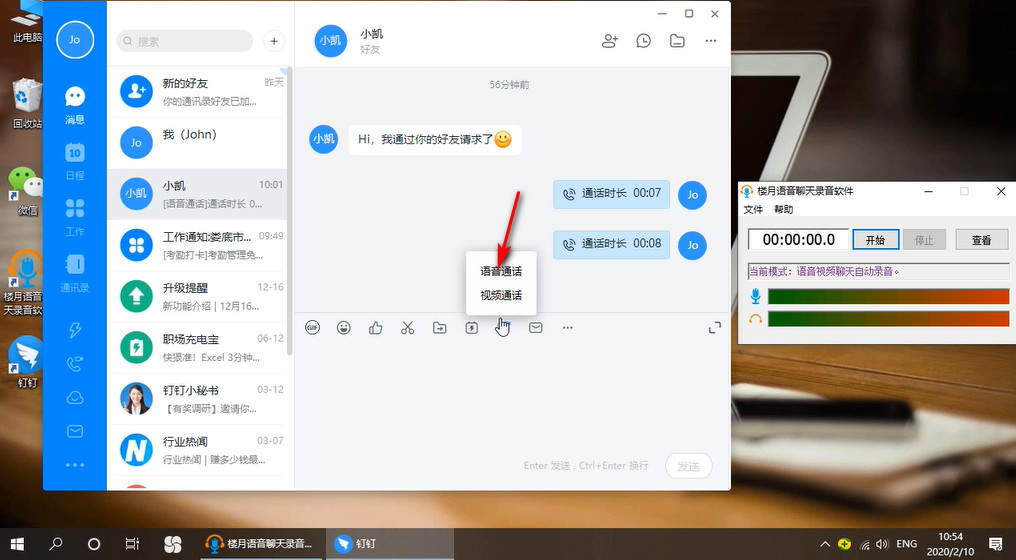The width and height of the screenshot is (1016, 560).
Task: Open the notification center icon
Action: [x=996, y=544]
